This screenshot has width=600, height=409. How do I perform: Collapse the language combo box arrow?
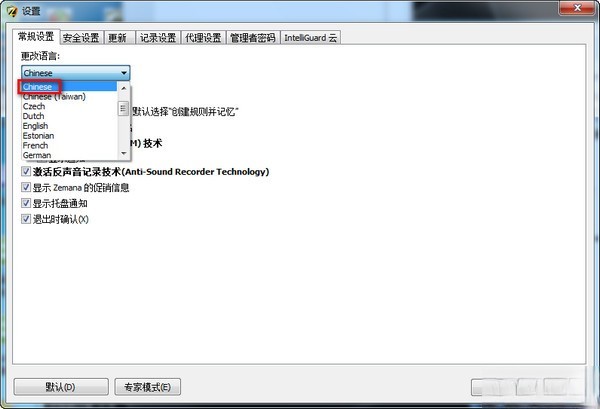pos(124,73)
